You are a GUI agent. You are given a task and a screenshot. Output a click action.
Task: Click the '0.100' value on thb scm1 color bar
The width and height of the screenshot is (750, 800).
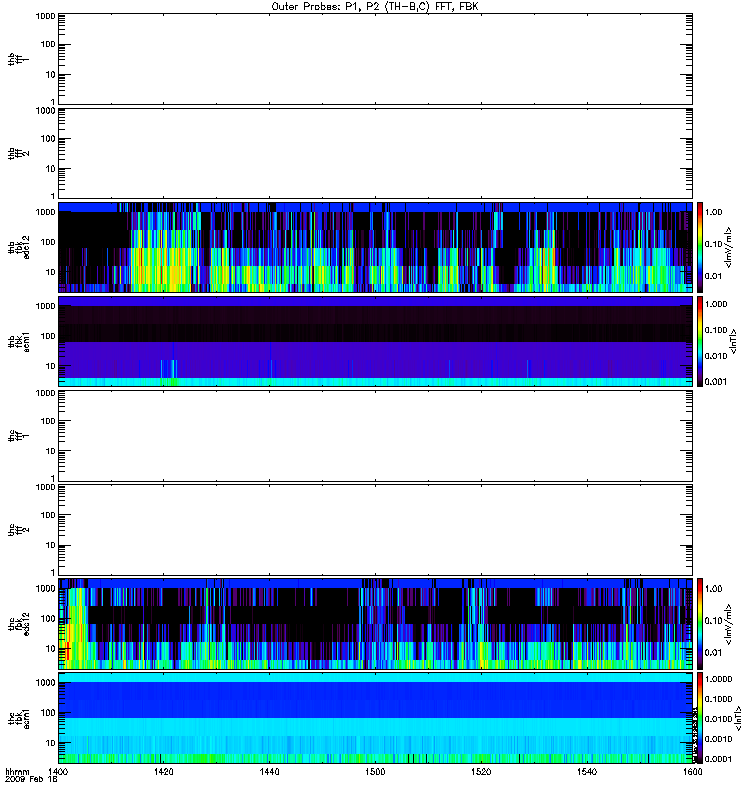click(716, 330)
